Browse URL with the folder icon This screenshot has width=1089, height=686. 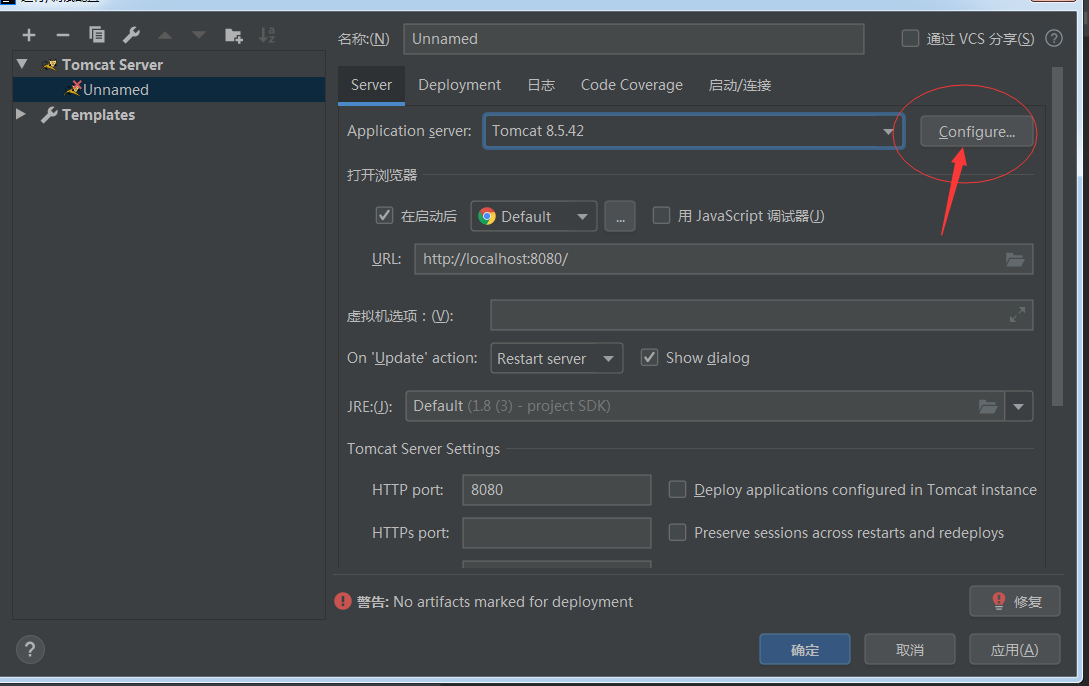pos(1015,259)
